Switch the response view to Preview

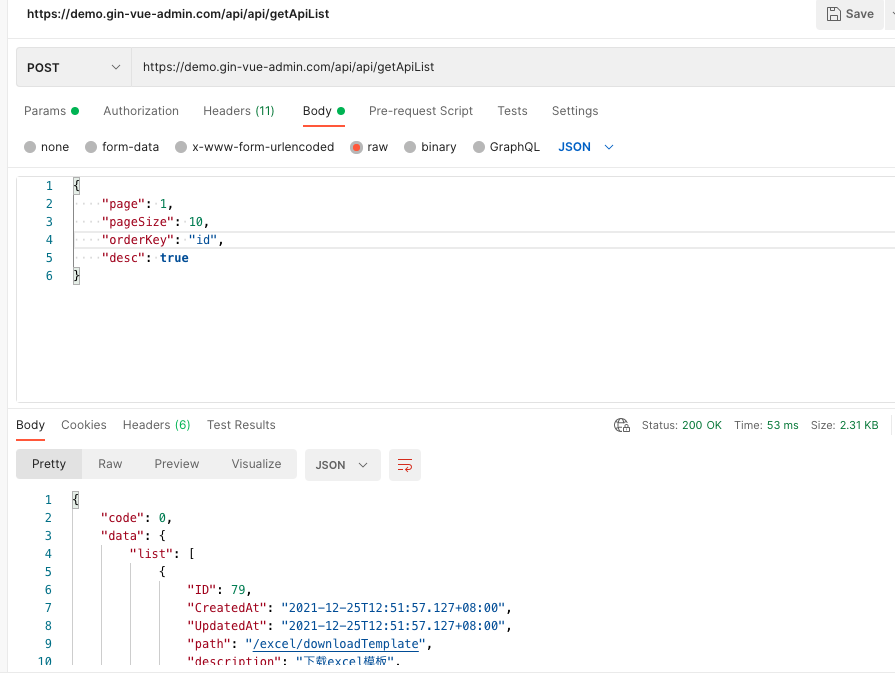coord(176,464)
